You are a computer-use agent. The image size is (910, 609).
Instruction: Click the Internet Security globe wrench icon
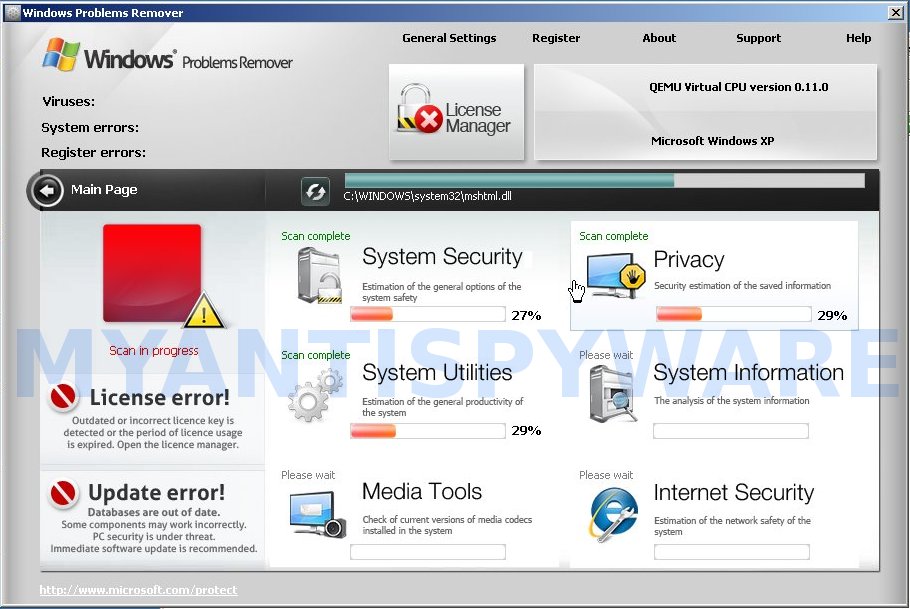pyautogui.click(x=613, y=514)
